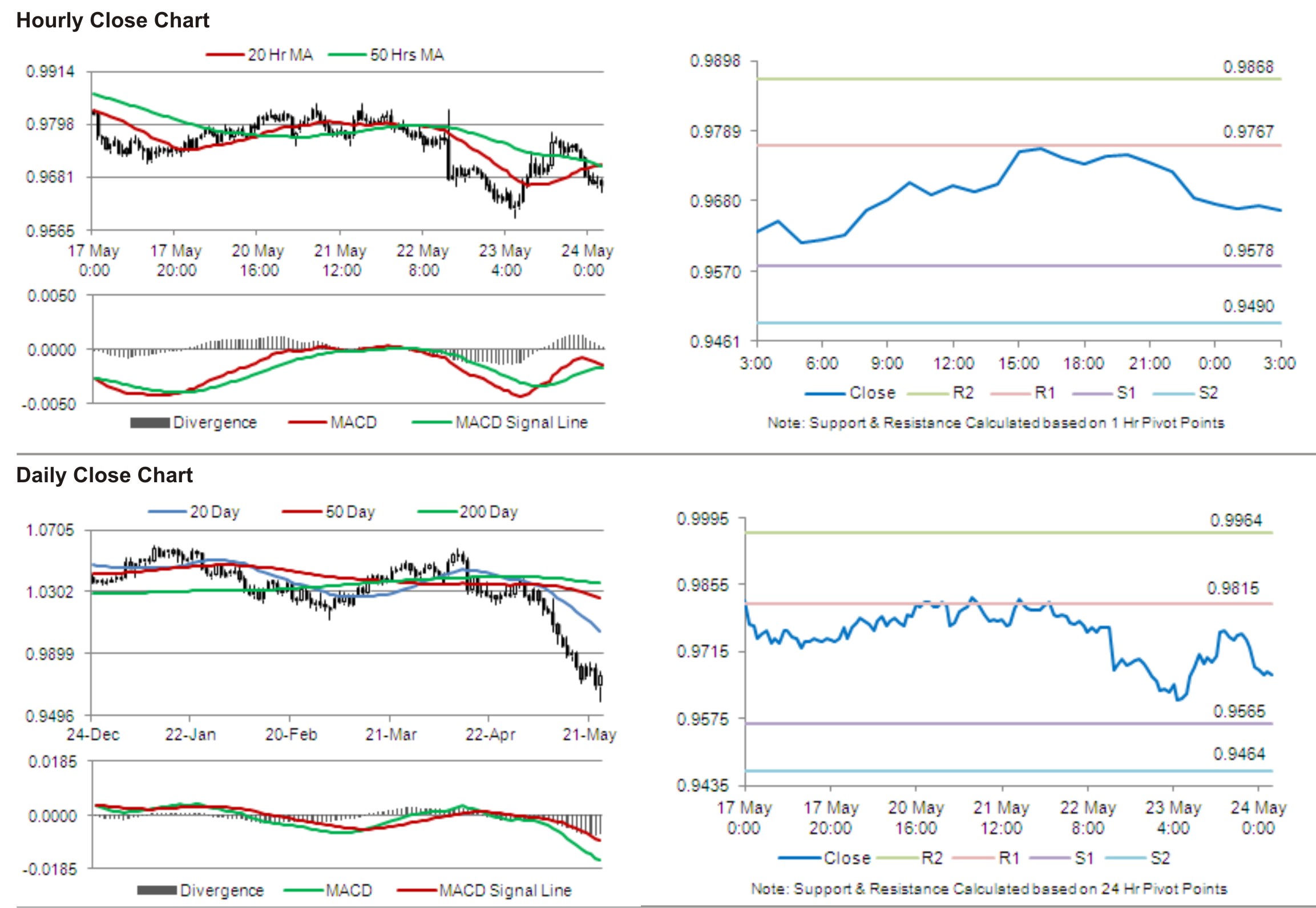The width and height of the screenshot is (1316, 908).
Task: Click the R1 legend entry in daily pivot chart
Action: coord(986,858)
